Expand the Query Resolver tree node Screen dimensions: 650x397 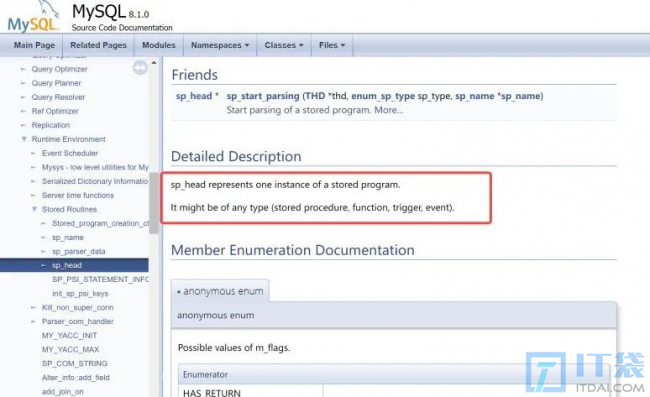pyautogui.click(x=24, y=97)
